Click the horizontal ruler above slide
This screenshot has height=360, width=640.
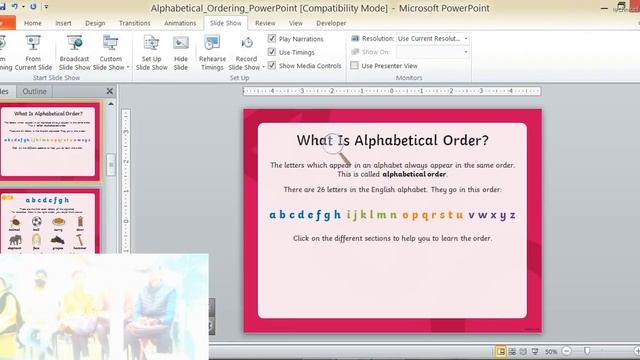pyautogui.click(x=392, y=91)
